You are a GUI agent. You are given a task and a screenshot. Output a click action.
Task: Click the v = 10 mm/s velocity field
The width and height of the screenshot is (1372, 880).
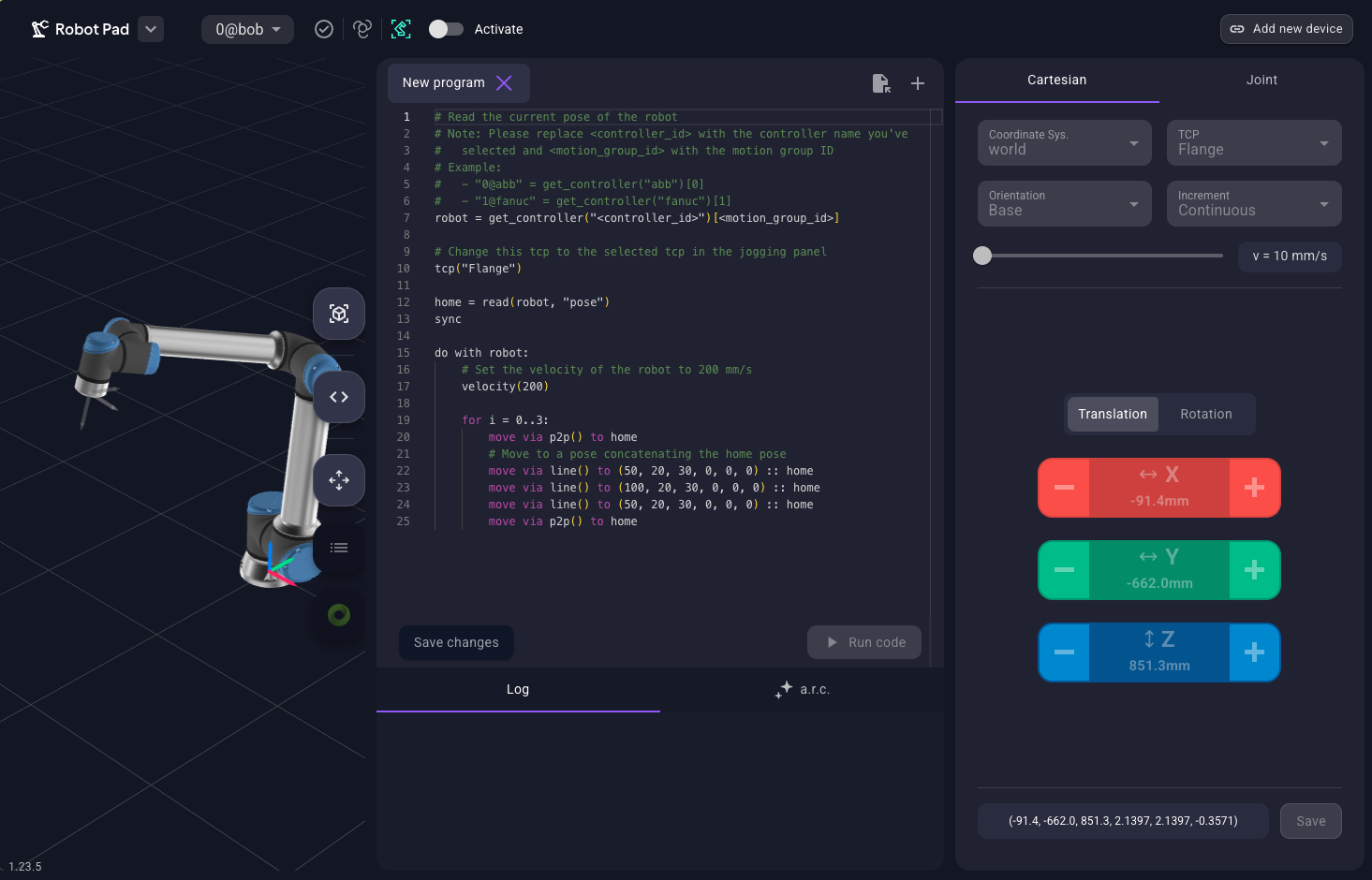1290,257
